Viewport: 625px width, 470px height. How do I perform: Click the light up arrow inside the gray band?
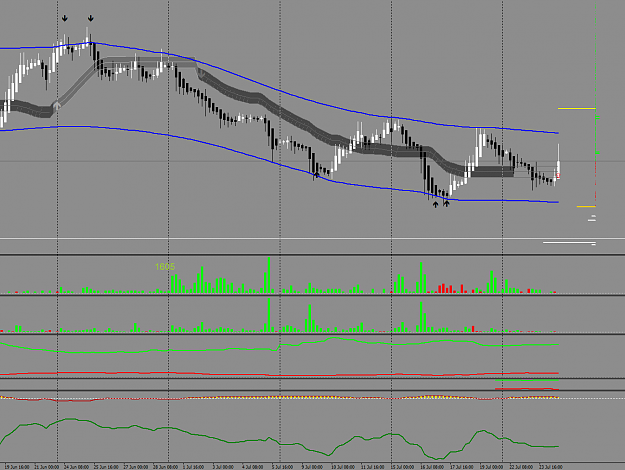pos(57,106)
